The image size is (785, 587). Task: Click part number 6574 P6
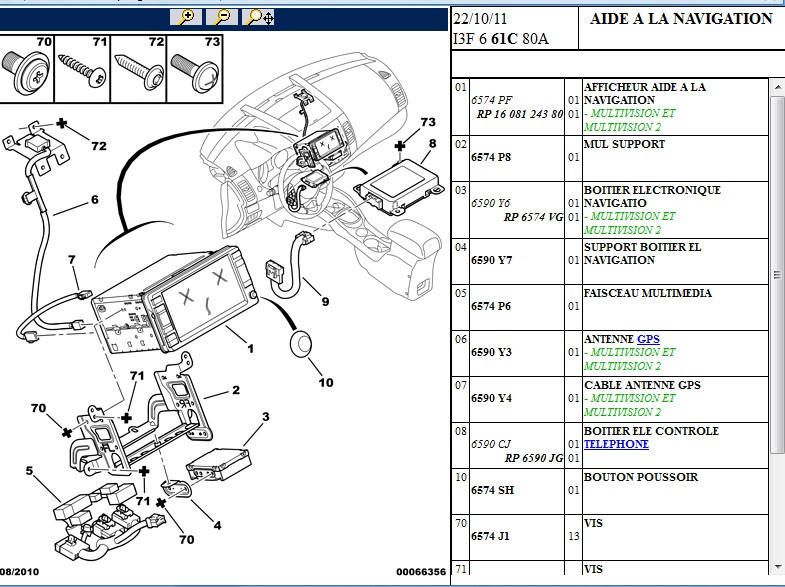491,306
